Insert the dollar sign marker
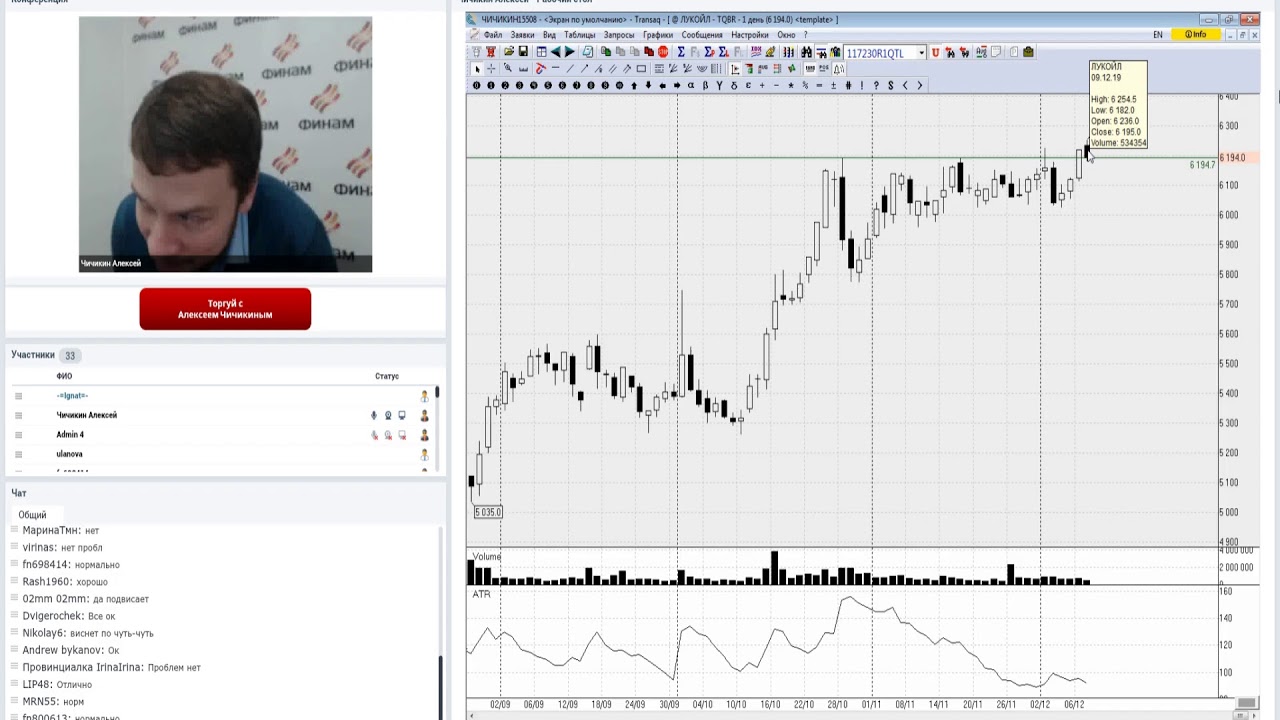 [890, 86]
